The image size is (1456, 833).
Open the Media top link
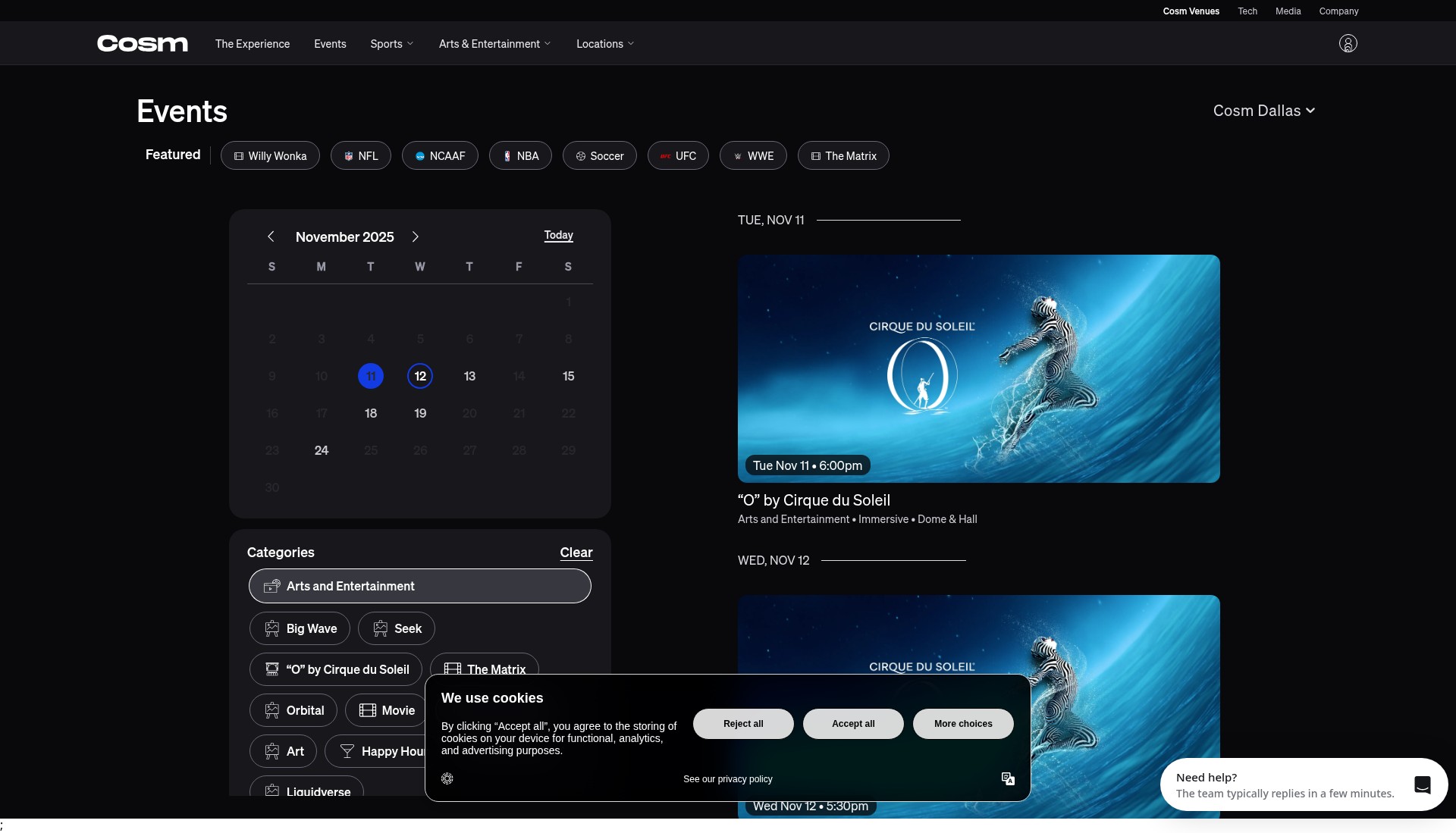coord(1288,11)
